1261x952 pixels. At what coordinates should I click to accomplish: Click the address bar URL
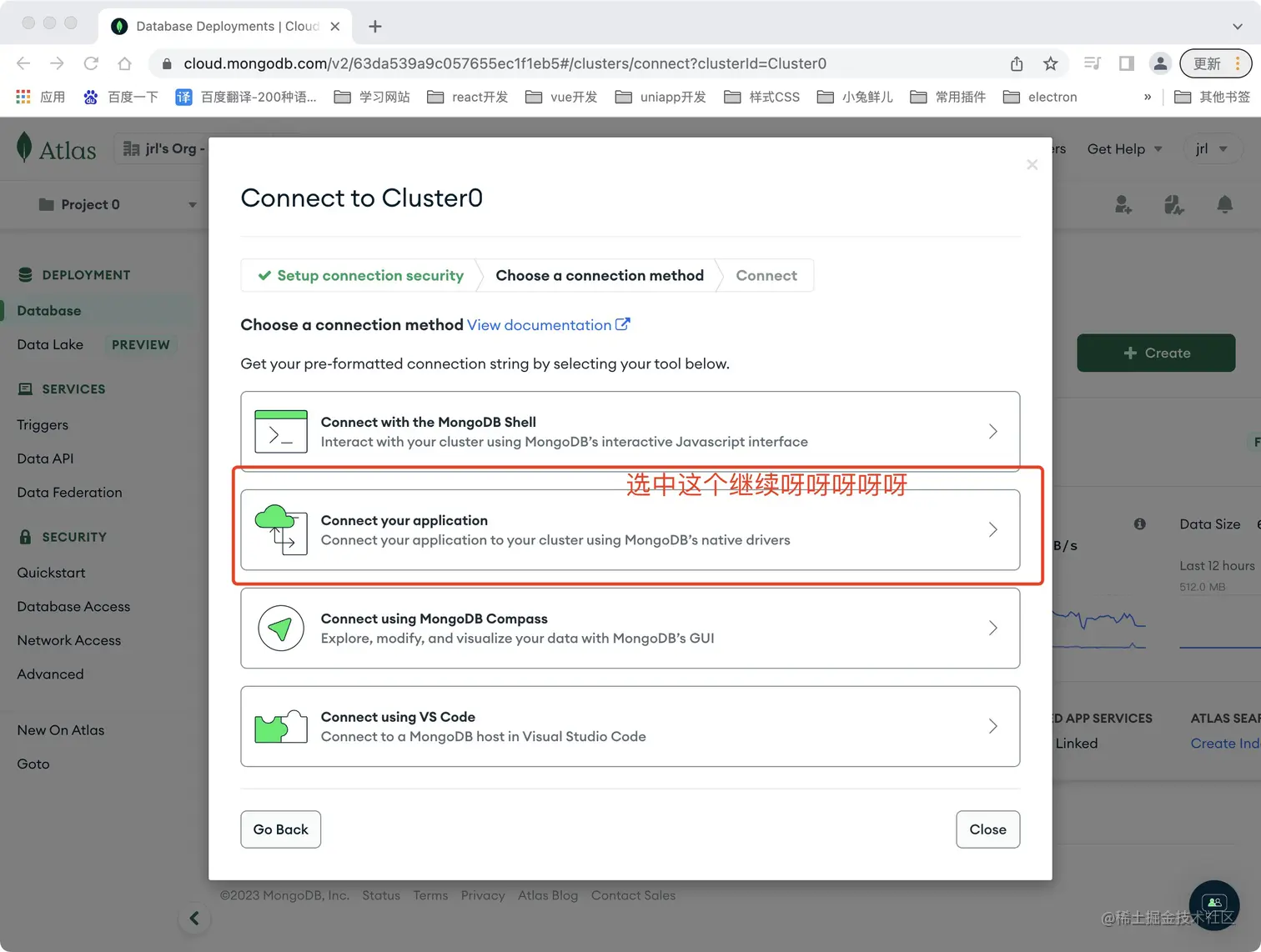point(505,63)
